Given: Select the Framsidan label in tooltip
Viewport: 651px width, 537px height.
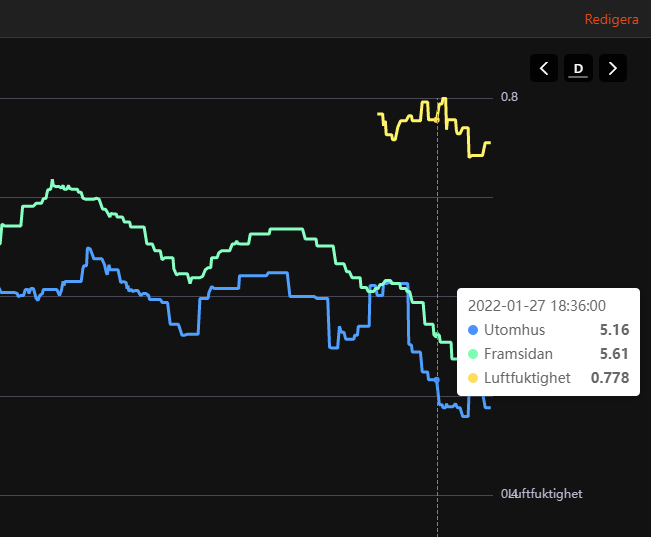Looking at the screenshot, I should [x=518, y=354].
